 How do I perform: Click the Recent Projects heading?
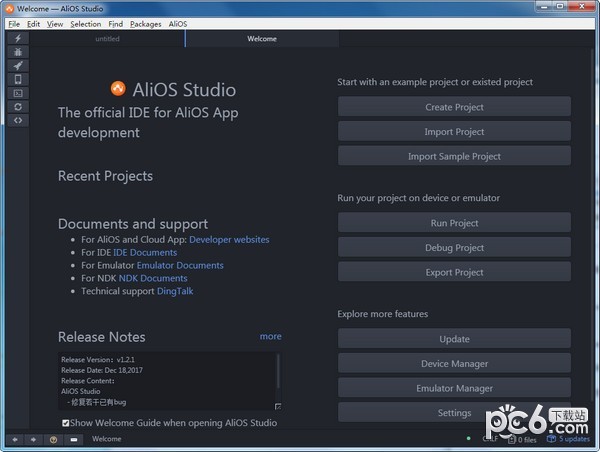[x=105, y=176]
